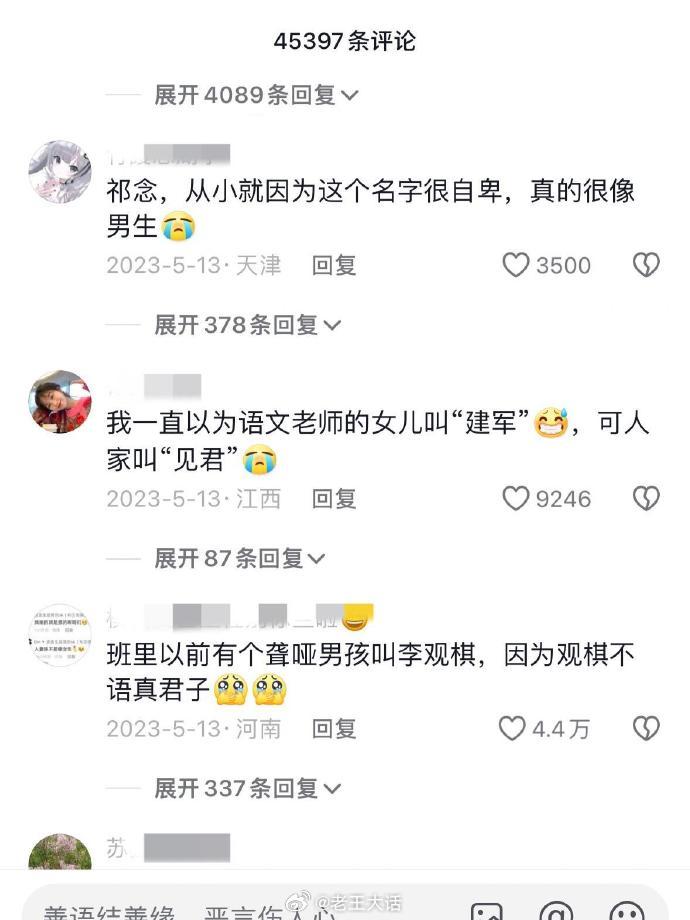Screen dimensions: 690x920
Task: Dislike the Jiangxi comment via broken heart
Action: click(x=646, y=499)
